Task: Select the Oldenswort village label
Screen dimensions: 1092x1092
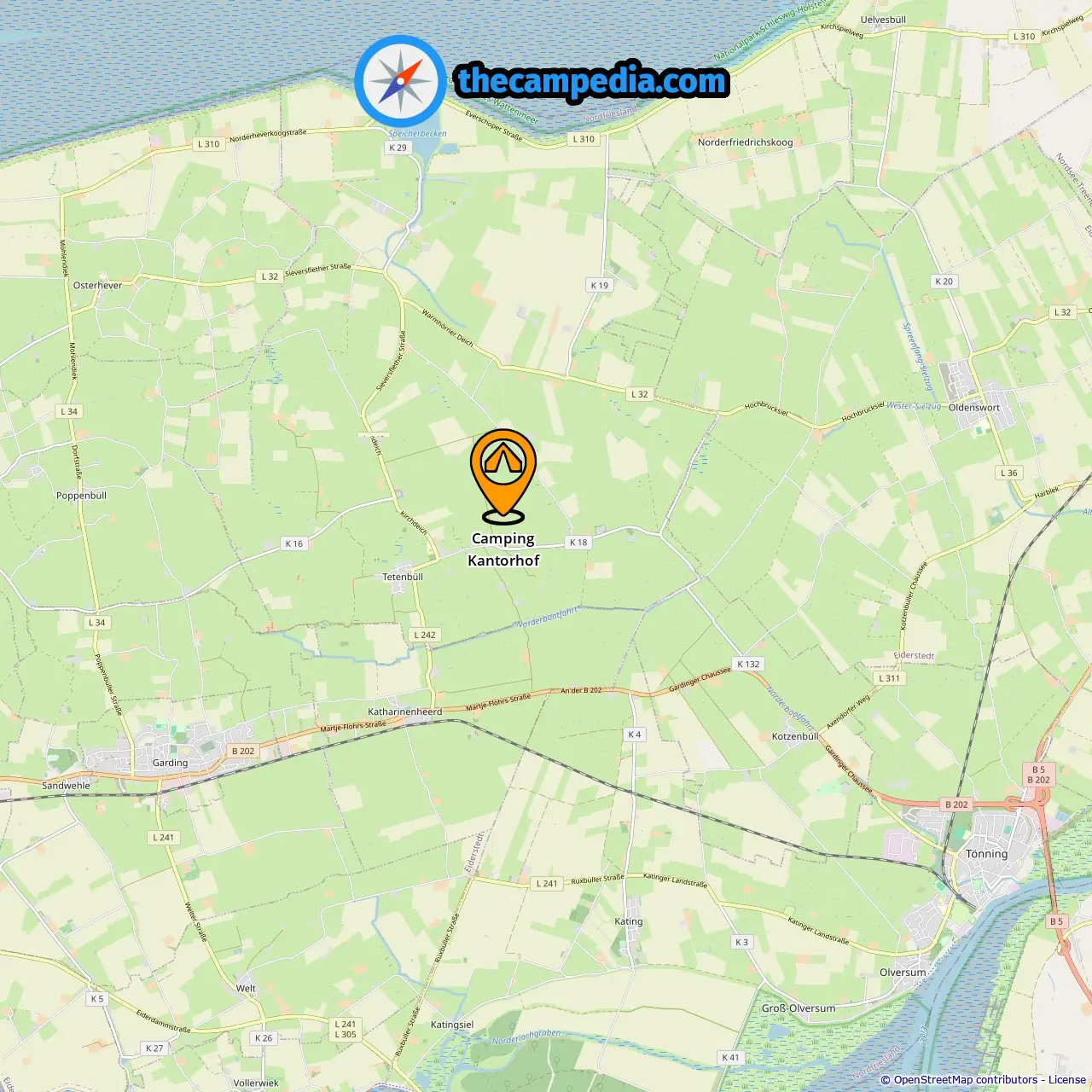Action: tap(974, 408)
